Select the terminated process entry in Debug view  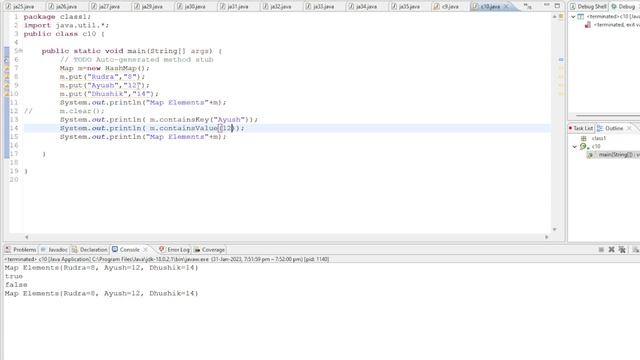(x=612, y=25)
